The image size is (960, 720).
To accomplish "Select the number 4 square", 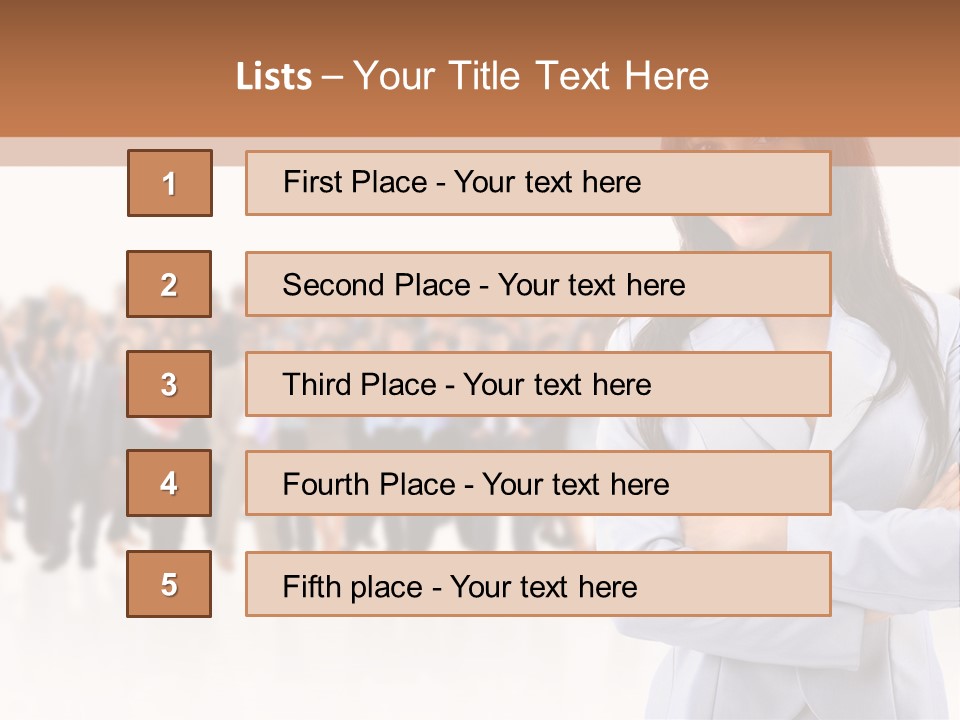I will click(x=169, y=484).
